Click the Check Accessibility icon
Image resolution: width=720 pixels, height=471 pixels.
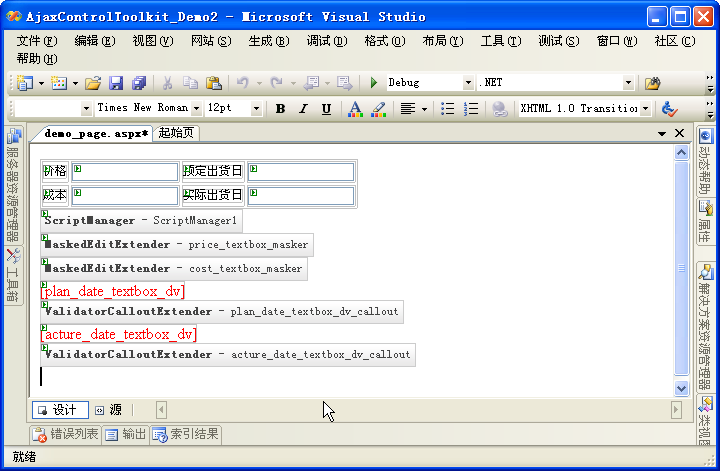[669, 109]
